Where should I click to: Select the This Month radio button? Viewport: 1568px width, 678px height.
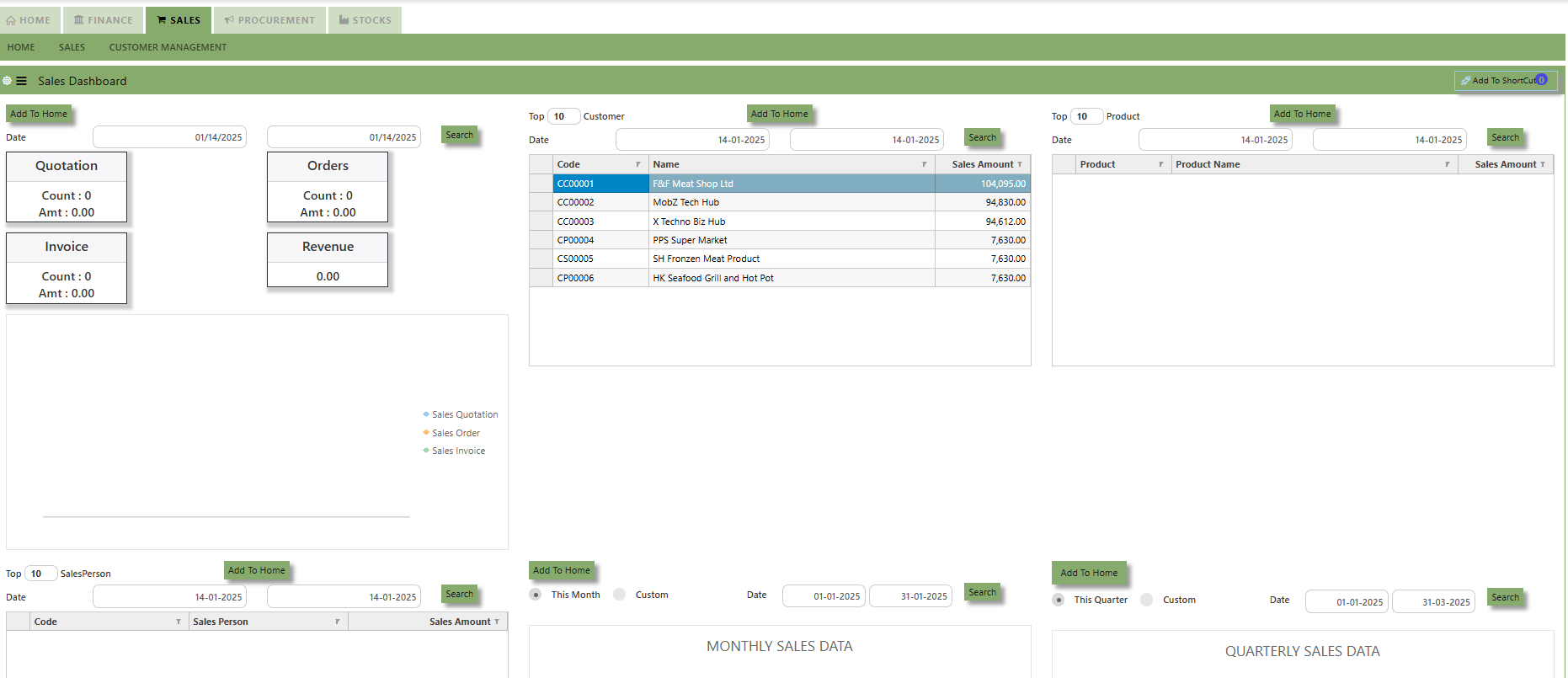(536, 595)
